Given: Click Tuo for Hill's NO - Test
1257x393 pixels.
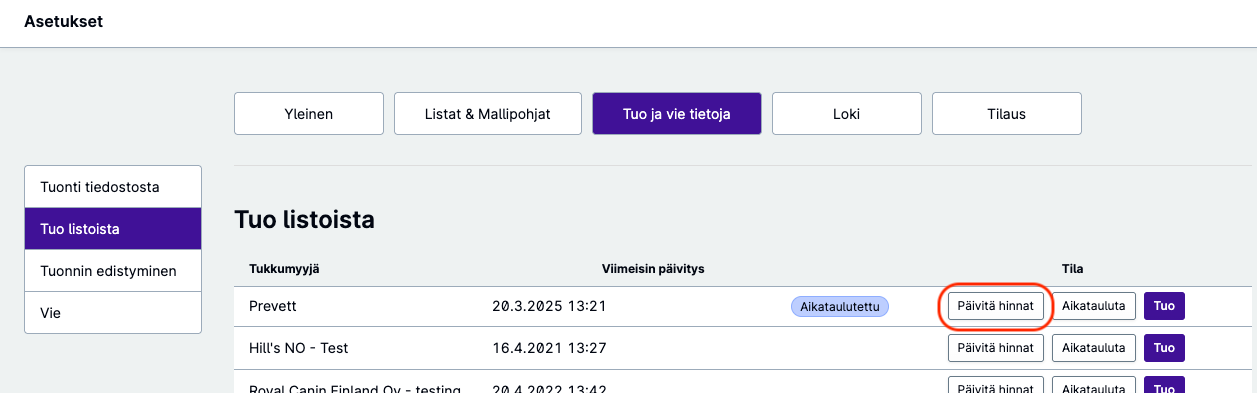Looking at the screenshot, I should (x=1164, y=348).
